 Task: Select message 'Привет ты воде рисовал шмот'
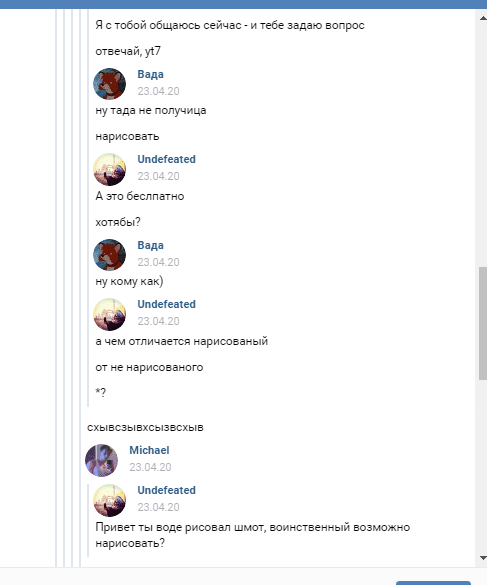pos(253,535)
